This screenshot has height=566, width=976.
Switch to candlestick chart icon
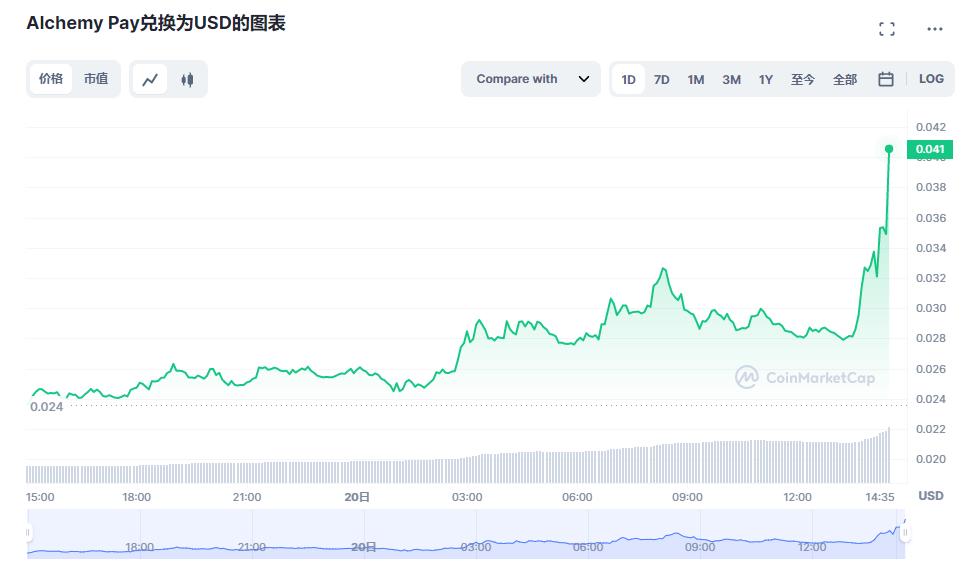[187, 80]
